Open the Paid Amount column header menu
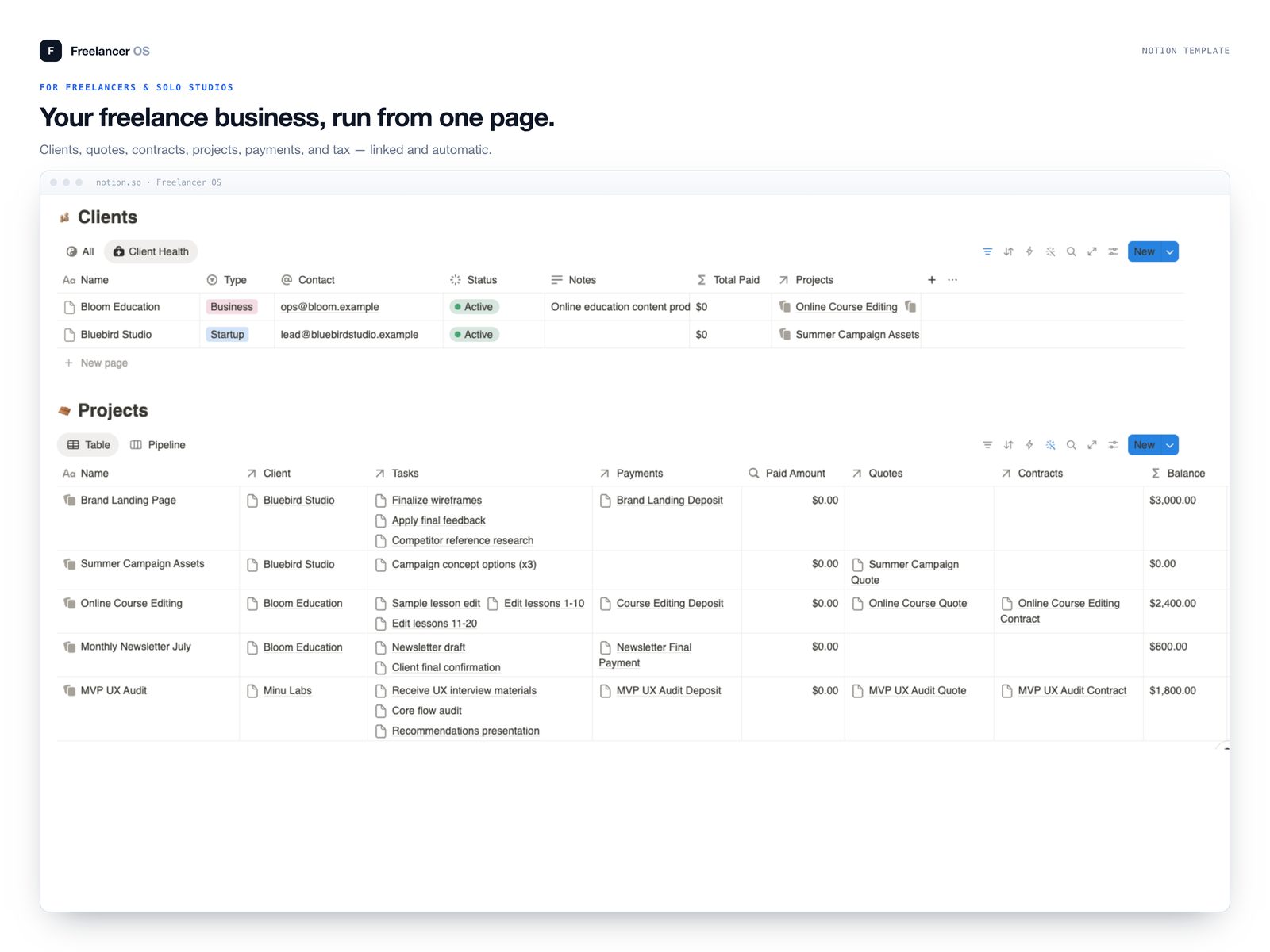 787,474
